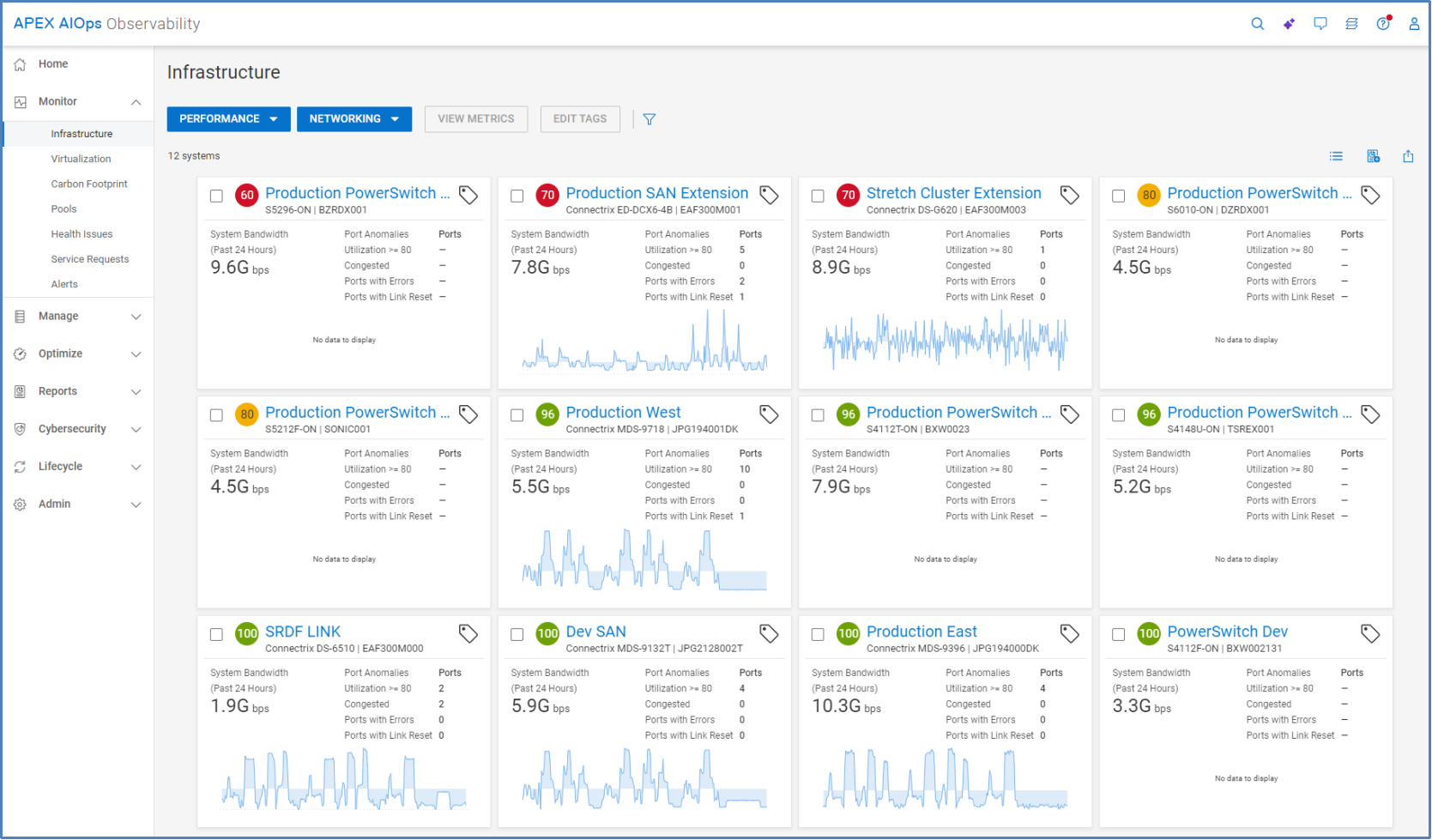
Task: Open the search icon in the header
Action: pos(1257,24)
